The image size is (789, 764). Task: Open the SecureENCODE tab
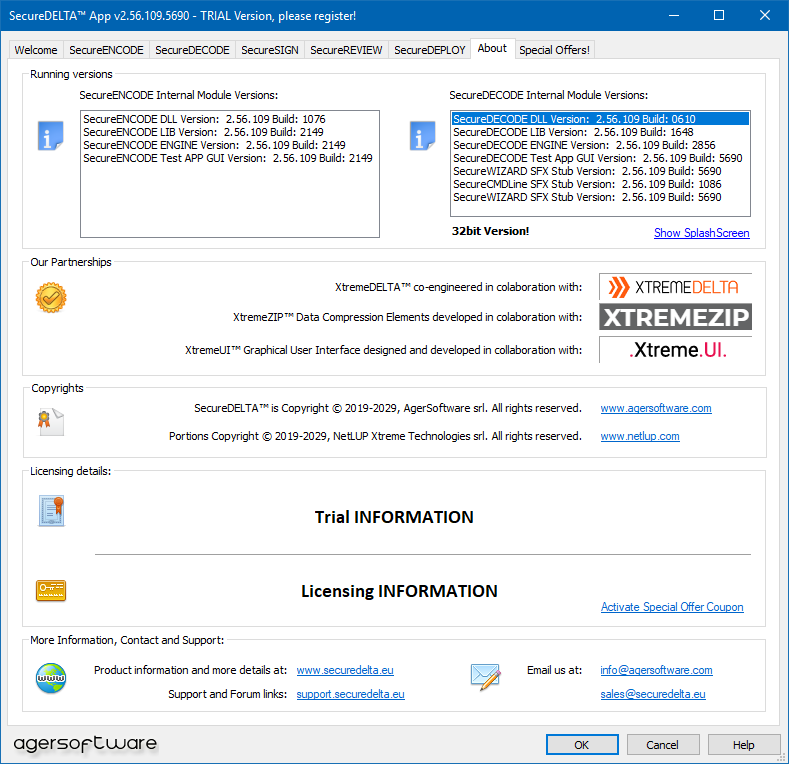pos(106,50)
